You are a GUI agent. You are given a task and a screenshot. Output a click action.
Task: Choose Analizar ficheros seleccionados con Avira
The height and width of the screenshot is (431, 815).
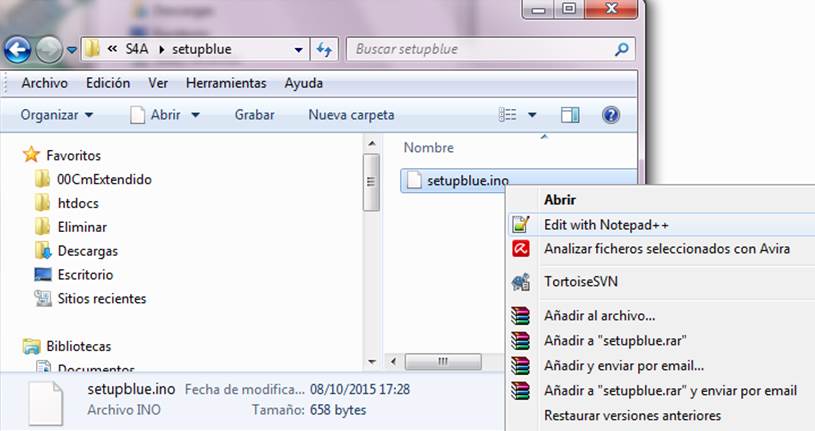667,249
